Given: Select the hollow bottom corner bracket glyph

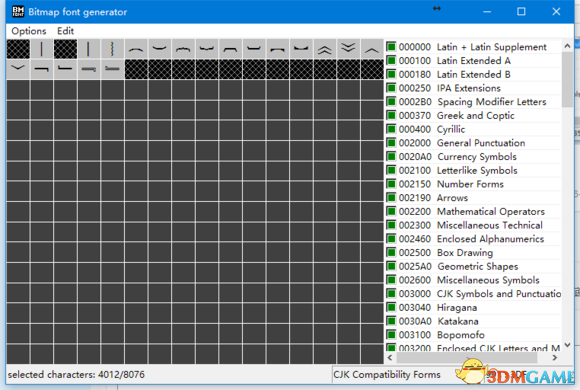Looking at the screenshot, I should click(112, 69).
